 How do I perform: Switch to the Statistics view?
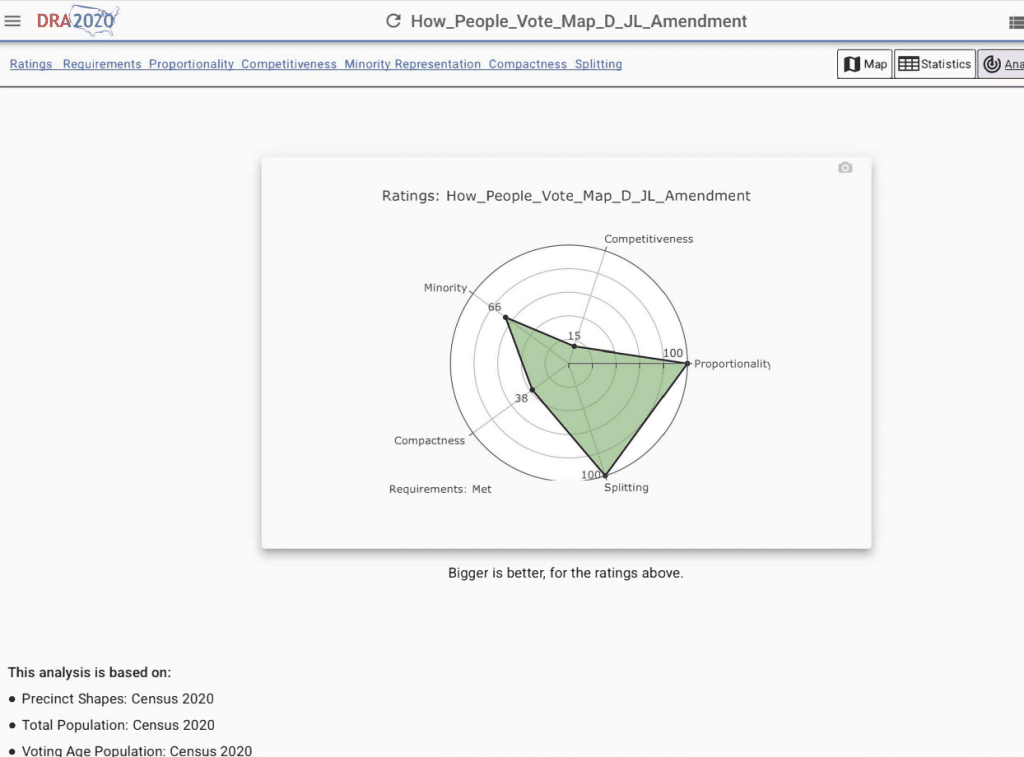tap(934, 64)
